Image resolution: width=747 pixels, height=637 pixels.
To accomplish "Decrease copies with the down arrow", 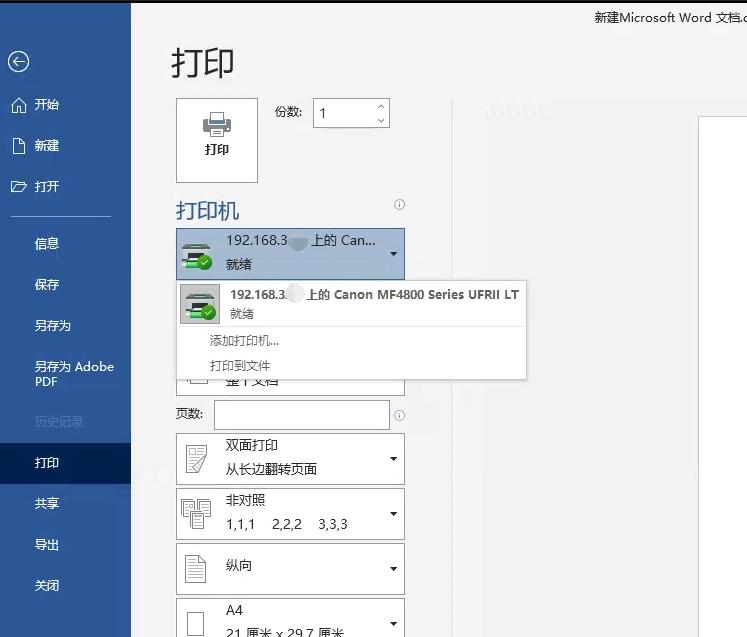I will (x=381, y=120).
